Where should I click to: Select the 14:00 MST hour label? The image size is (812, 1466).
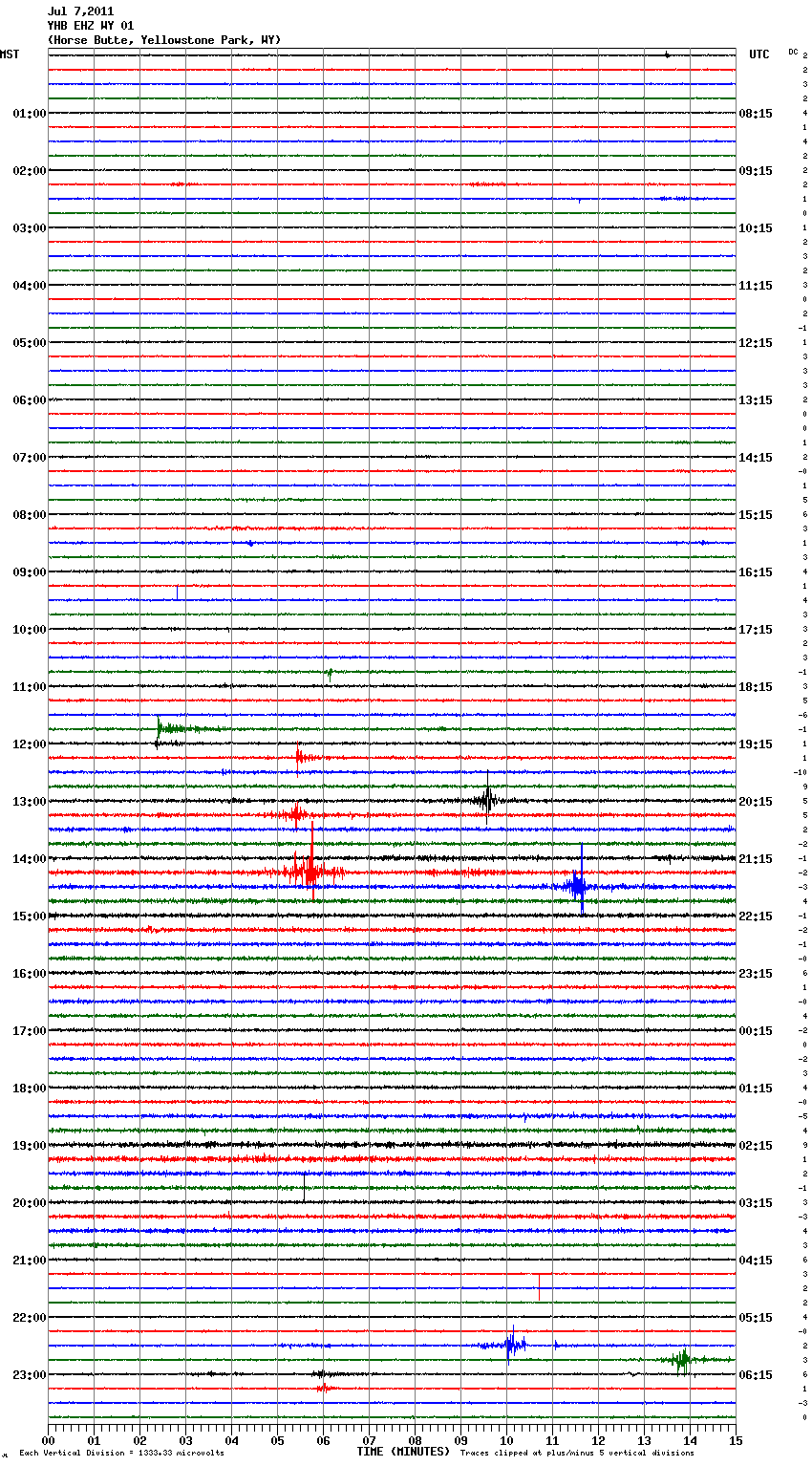(x=29, y=859)
